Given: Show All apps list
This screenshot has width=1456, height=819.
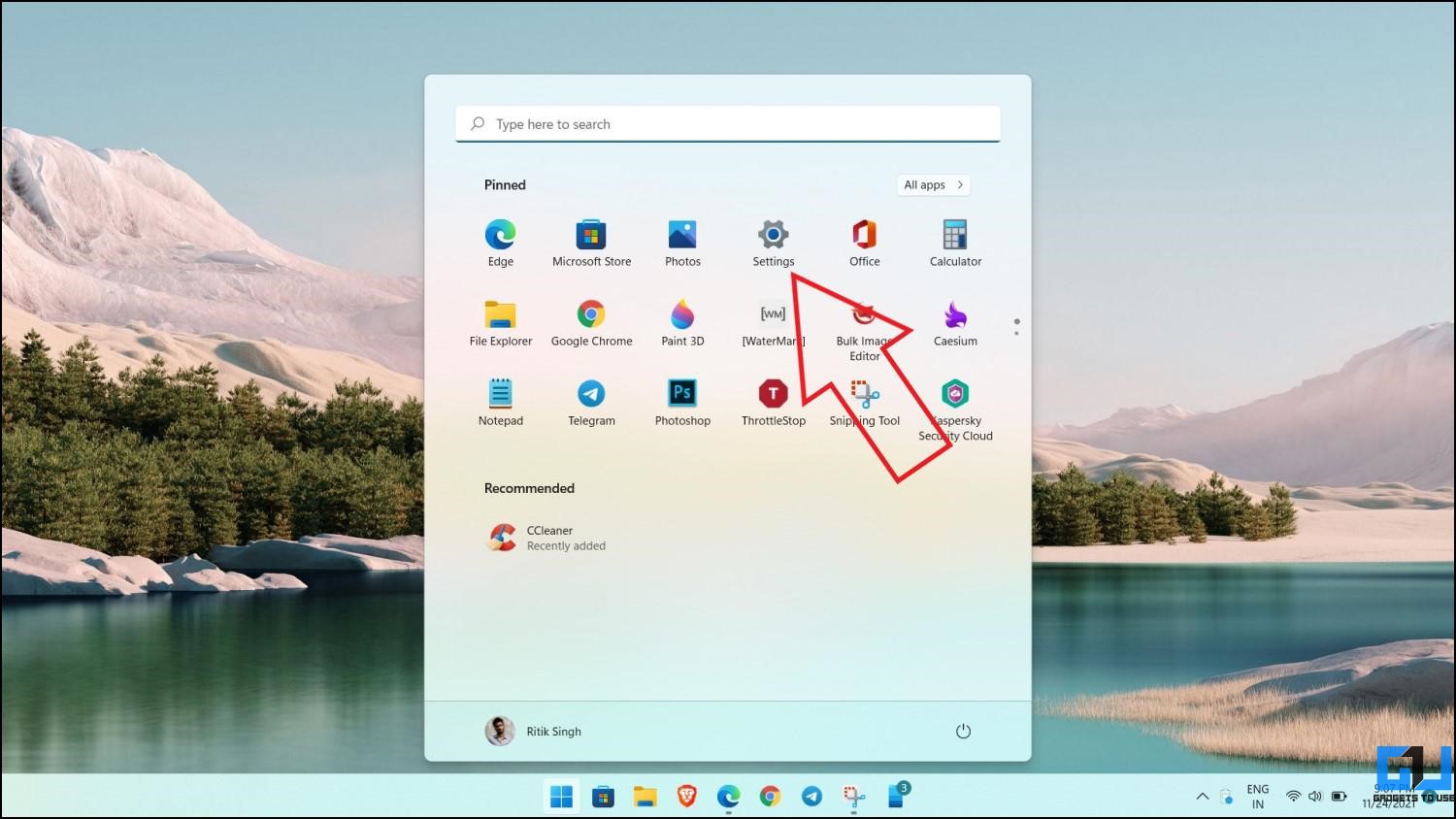Looking at the screenshot, I should point(933,184).
